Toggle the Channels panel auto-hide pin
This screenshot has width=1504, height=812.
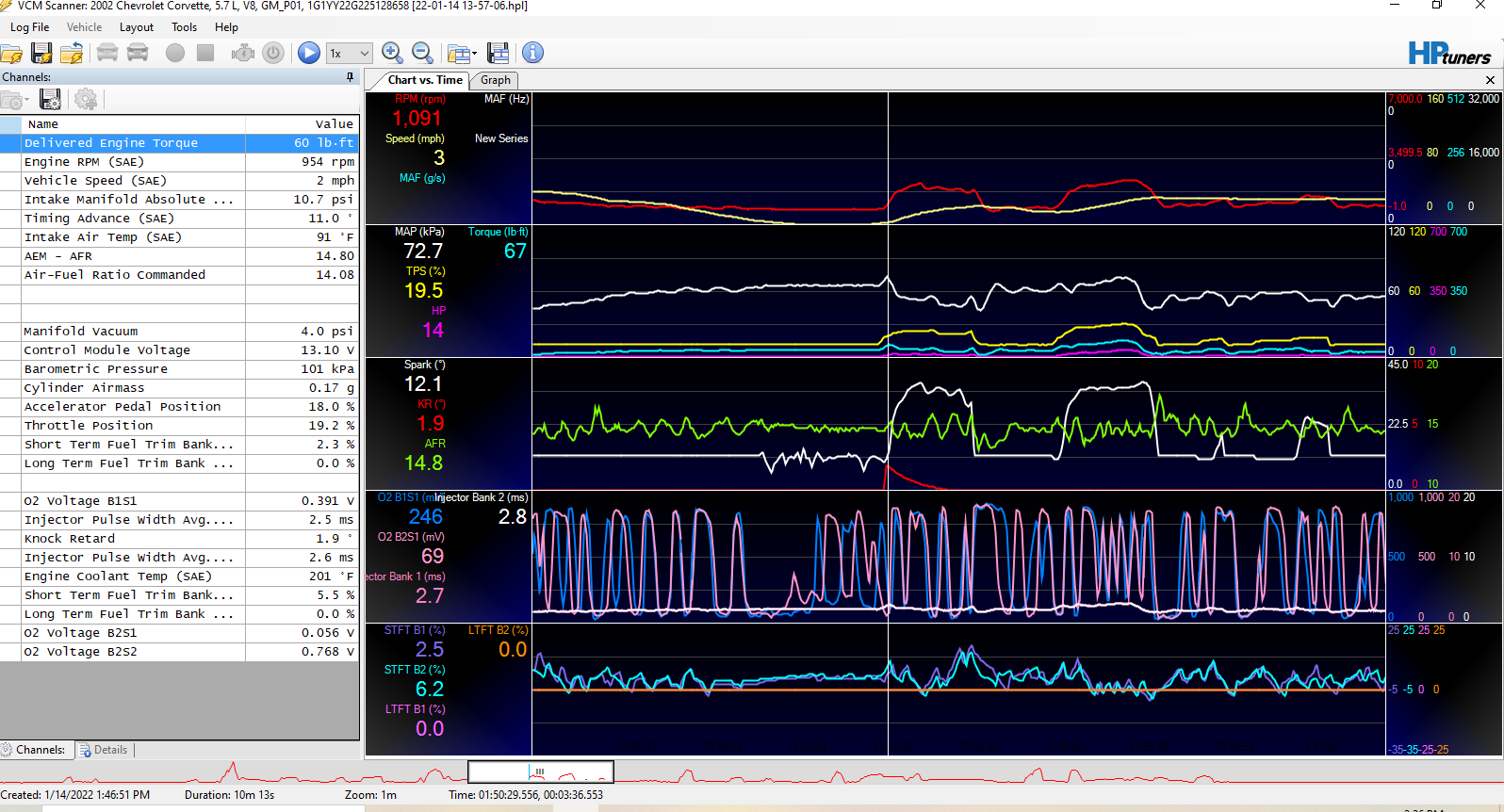click(x=350, y=77)
